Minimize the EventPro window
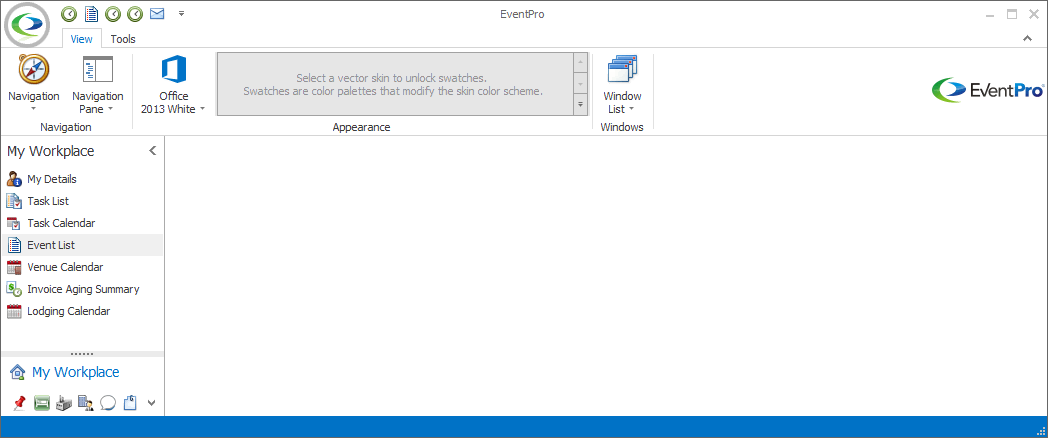 (992, 14)
